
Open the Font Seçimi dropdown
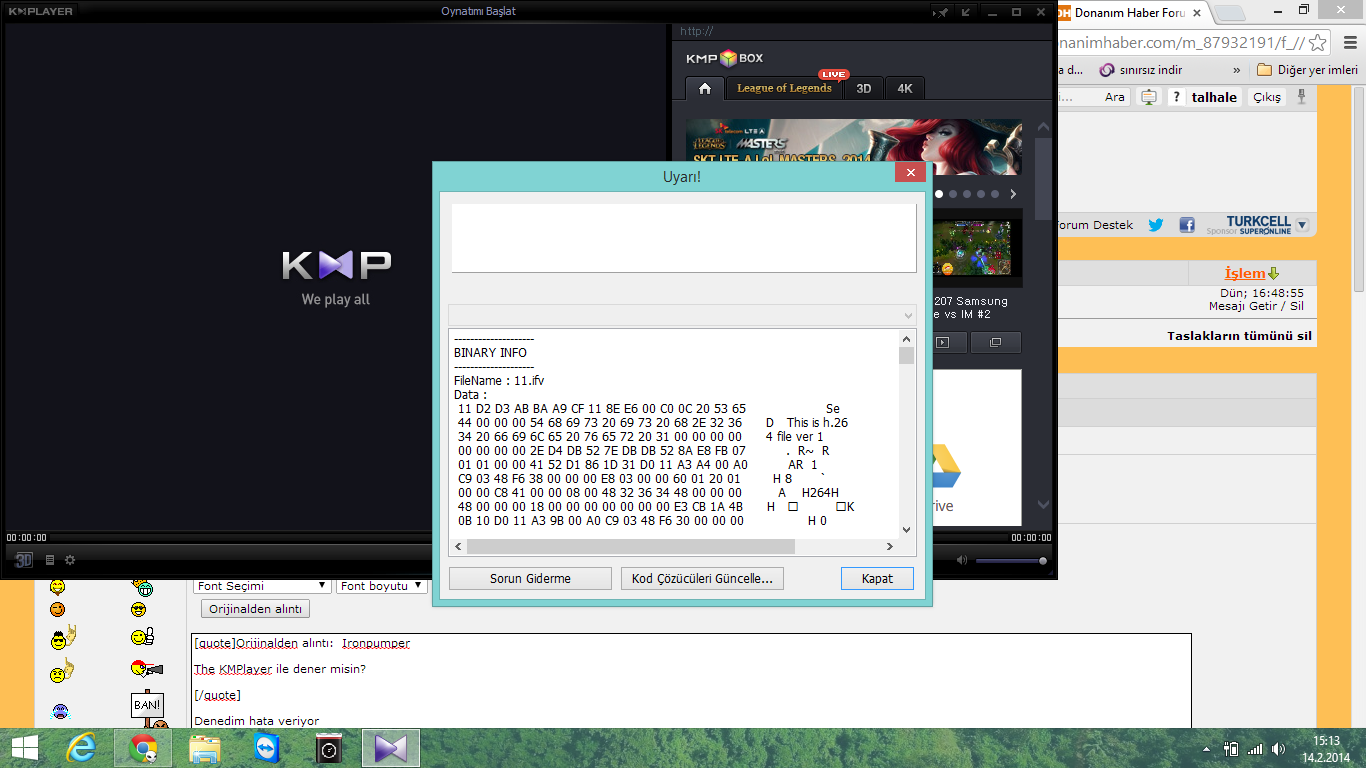pyautogui.click(x=261, y=586)
